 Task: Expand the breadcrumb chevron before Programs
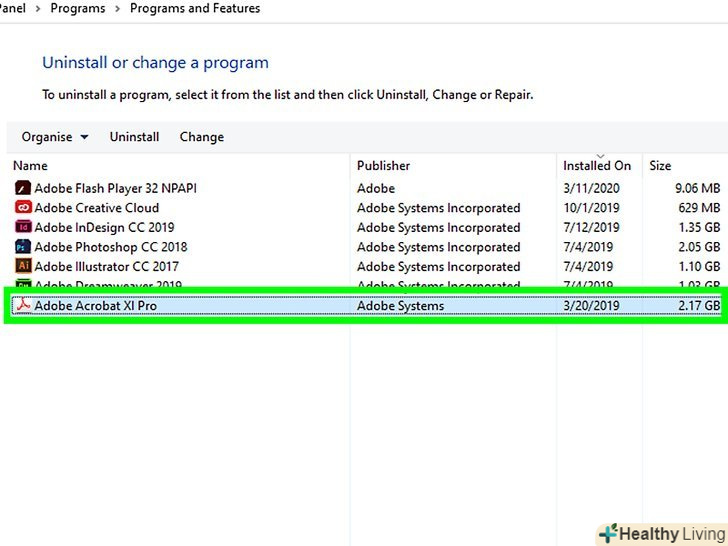click(x=38, y=9)
